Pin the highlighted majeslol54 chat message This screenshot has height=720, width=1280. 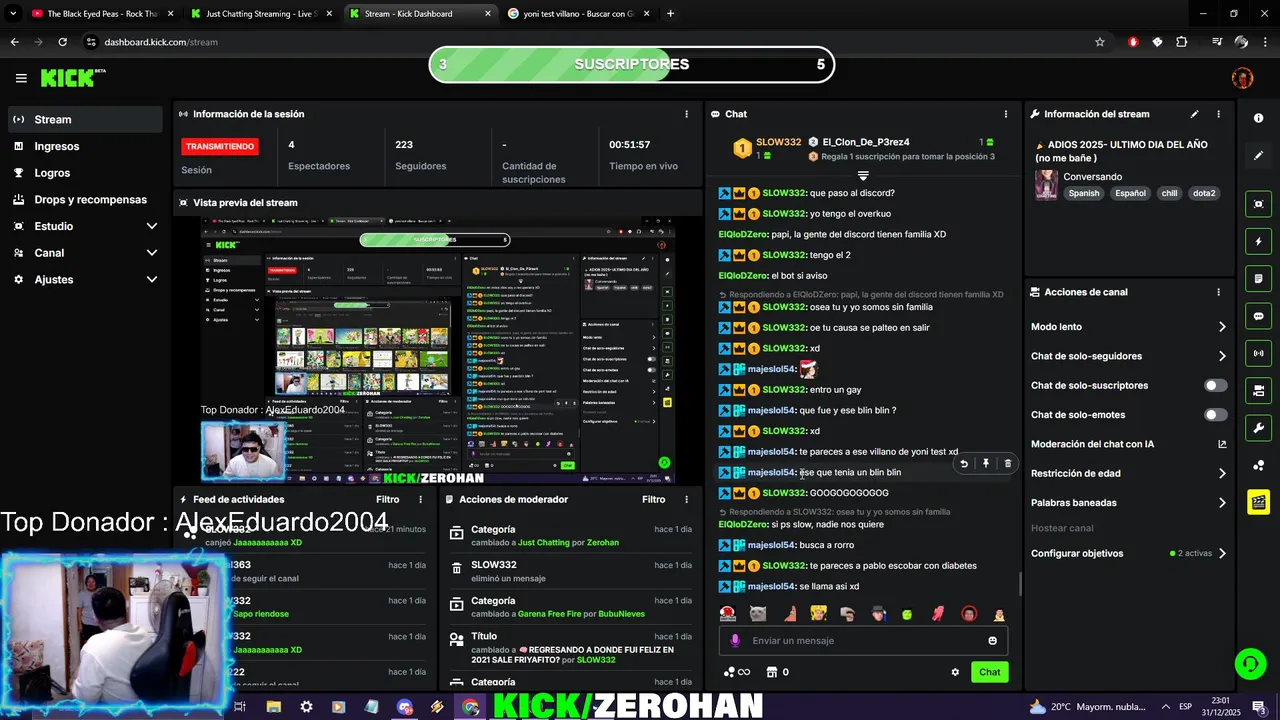tap(985, 463)
